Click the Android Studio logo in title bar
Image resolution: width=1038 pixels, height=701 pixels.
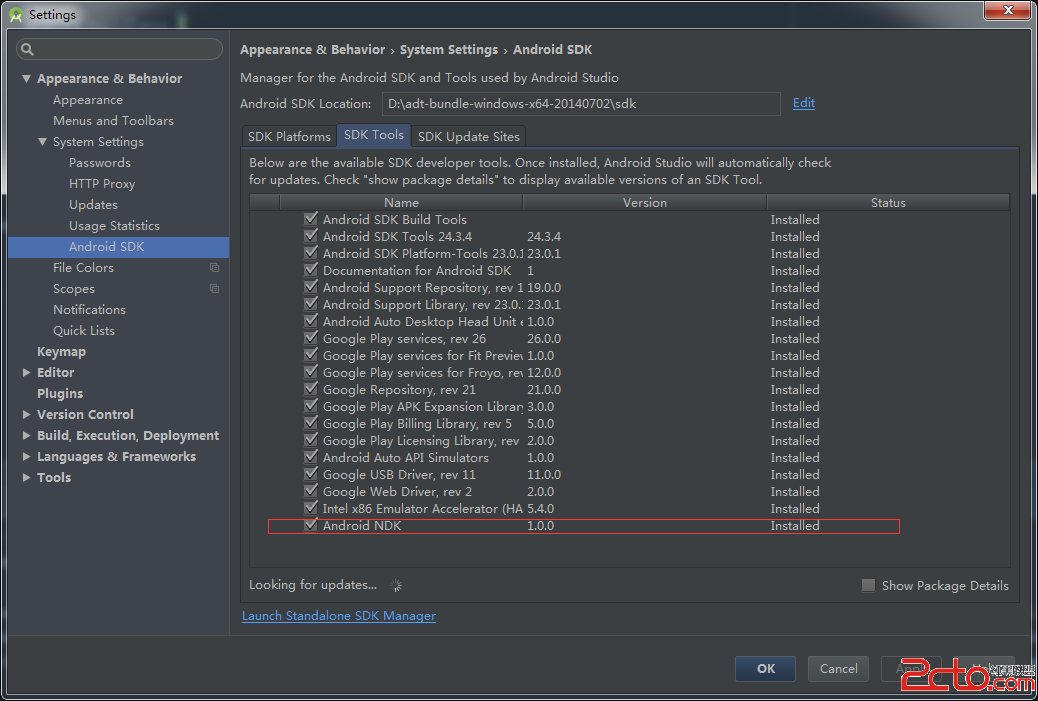pyautogui.click(x=16, y=15)
